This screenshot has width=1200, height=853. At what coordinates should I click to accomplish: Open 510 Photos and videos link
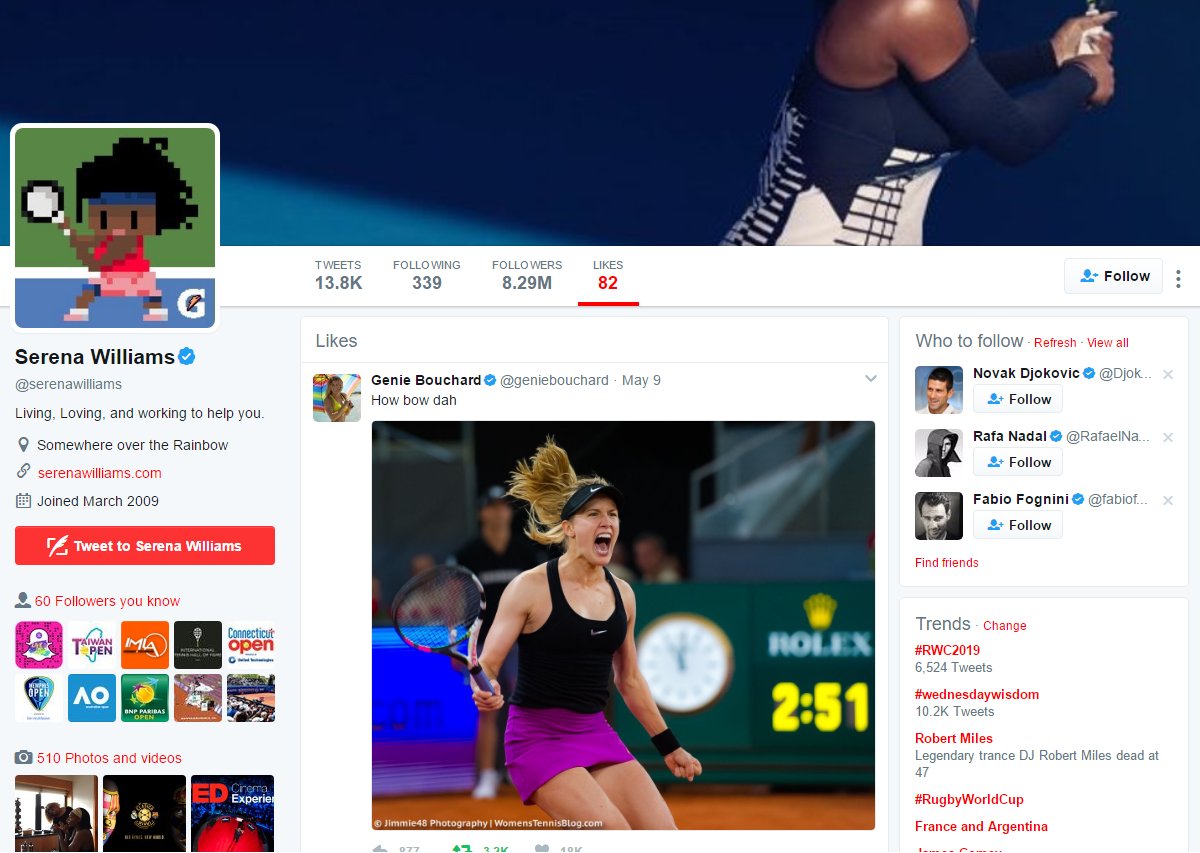pyautogui.click(x=109, y=758)
